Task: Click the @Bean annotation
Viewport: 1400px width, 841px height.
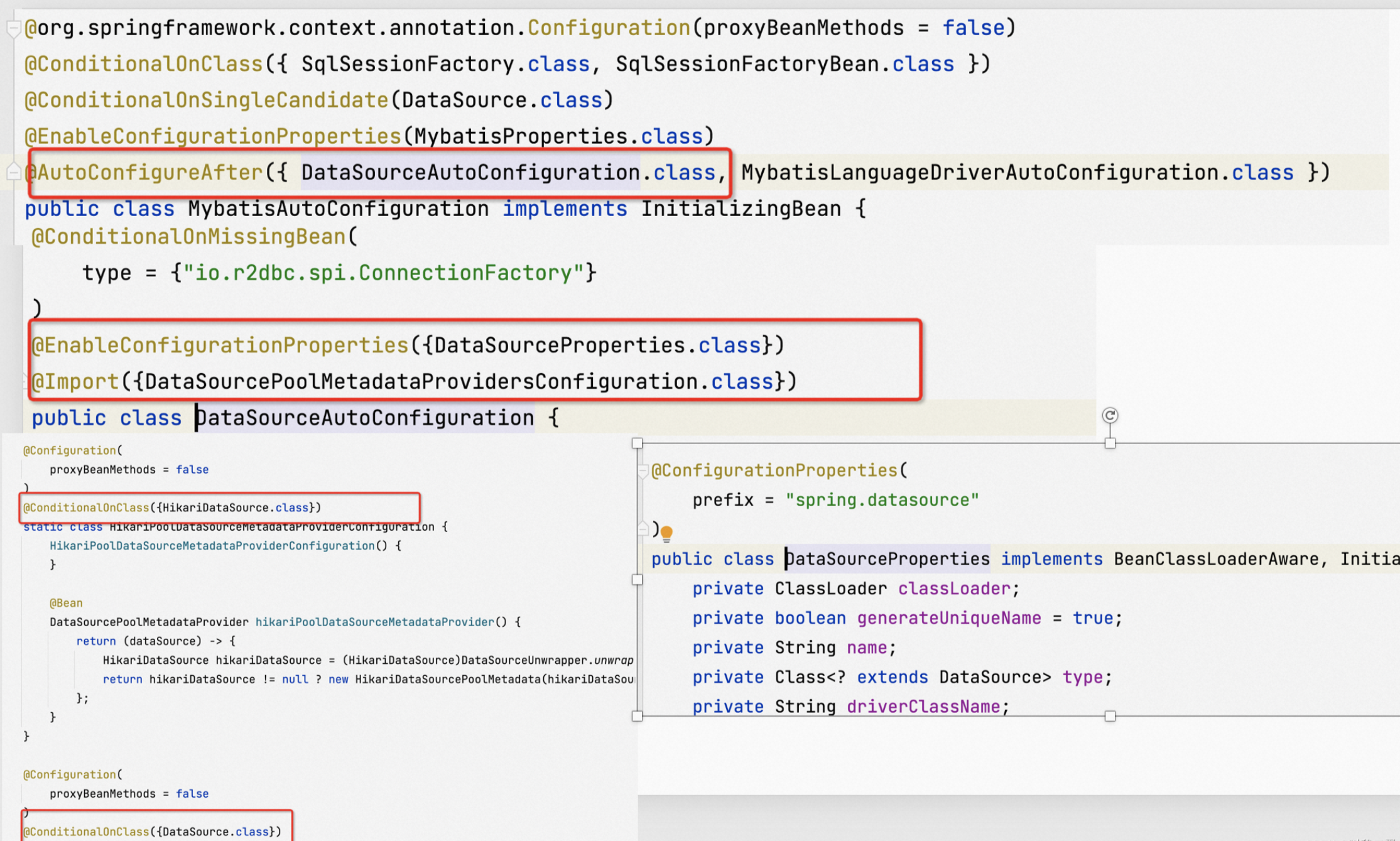Action: (66, 603)
